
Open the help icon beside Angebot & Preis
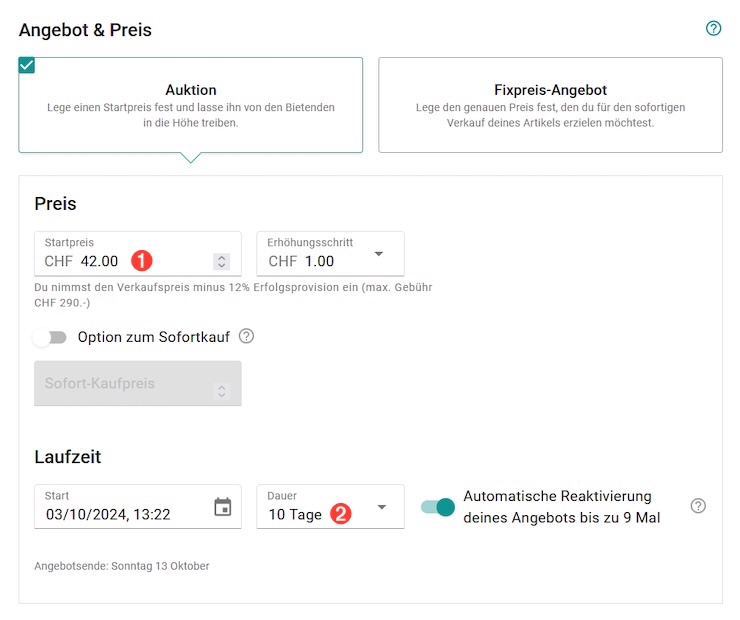pyautogui.click(x=713, y=28)
